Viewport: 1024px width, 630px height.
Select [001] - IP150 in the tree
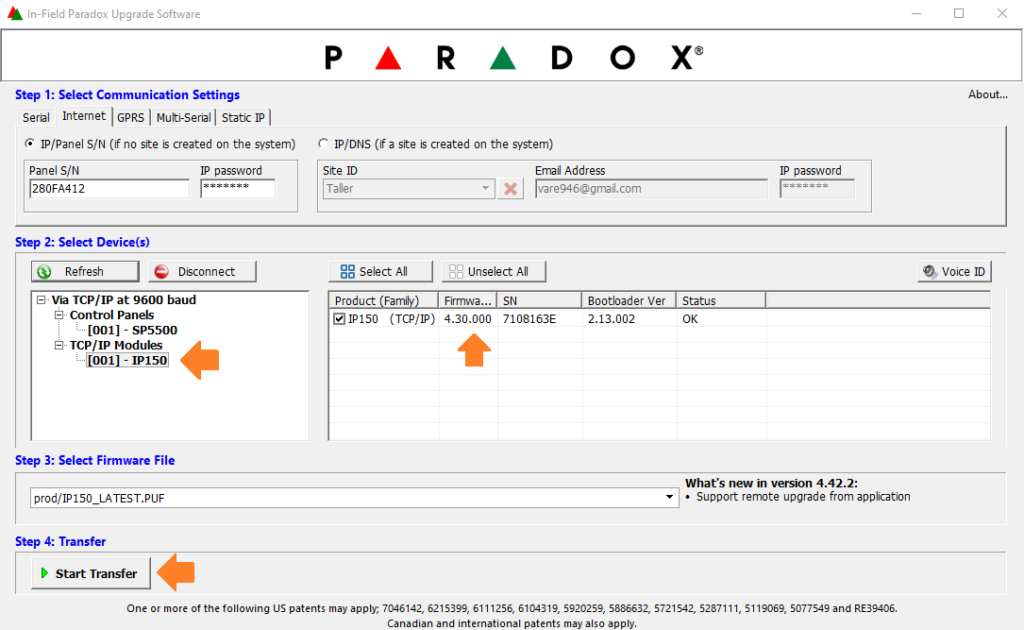127,360
